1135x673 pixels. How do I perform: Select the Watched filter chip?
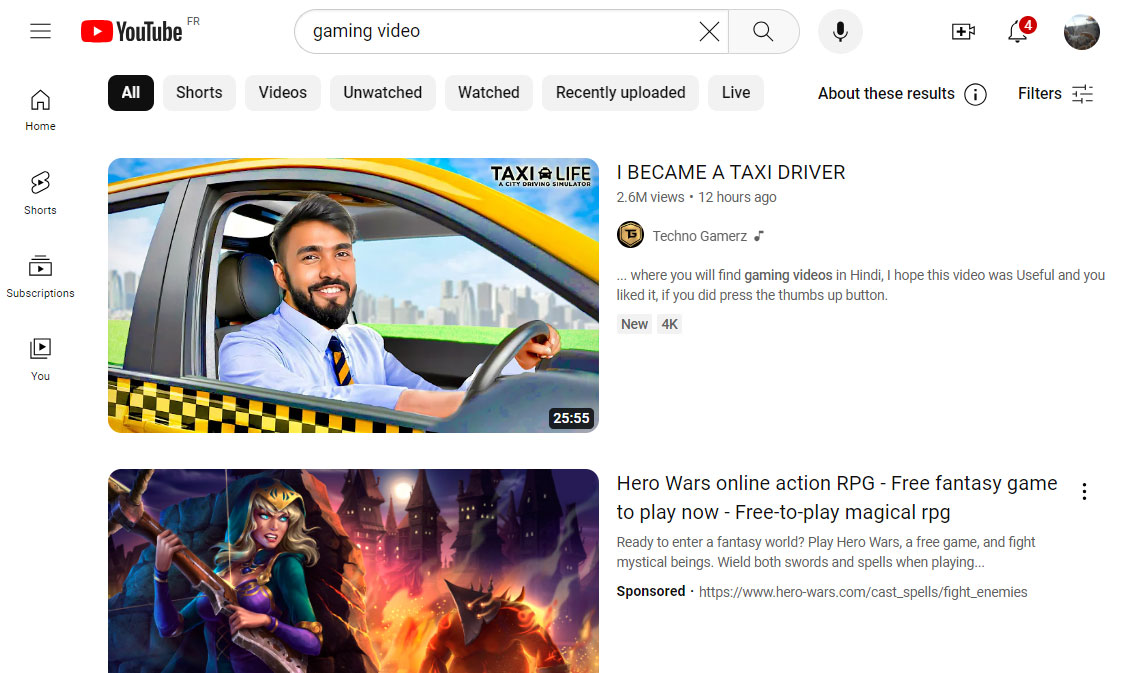(489, 93)
